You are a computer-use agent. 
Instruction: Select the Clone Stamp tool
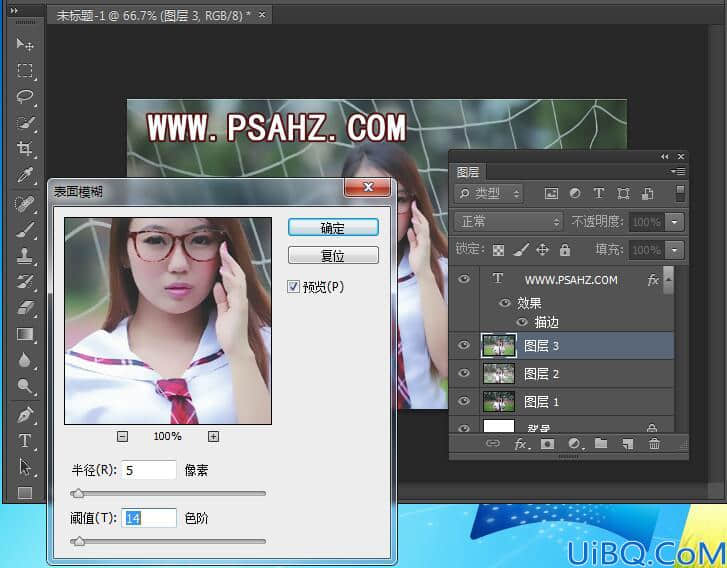click(x=25, y=255)
